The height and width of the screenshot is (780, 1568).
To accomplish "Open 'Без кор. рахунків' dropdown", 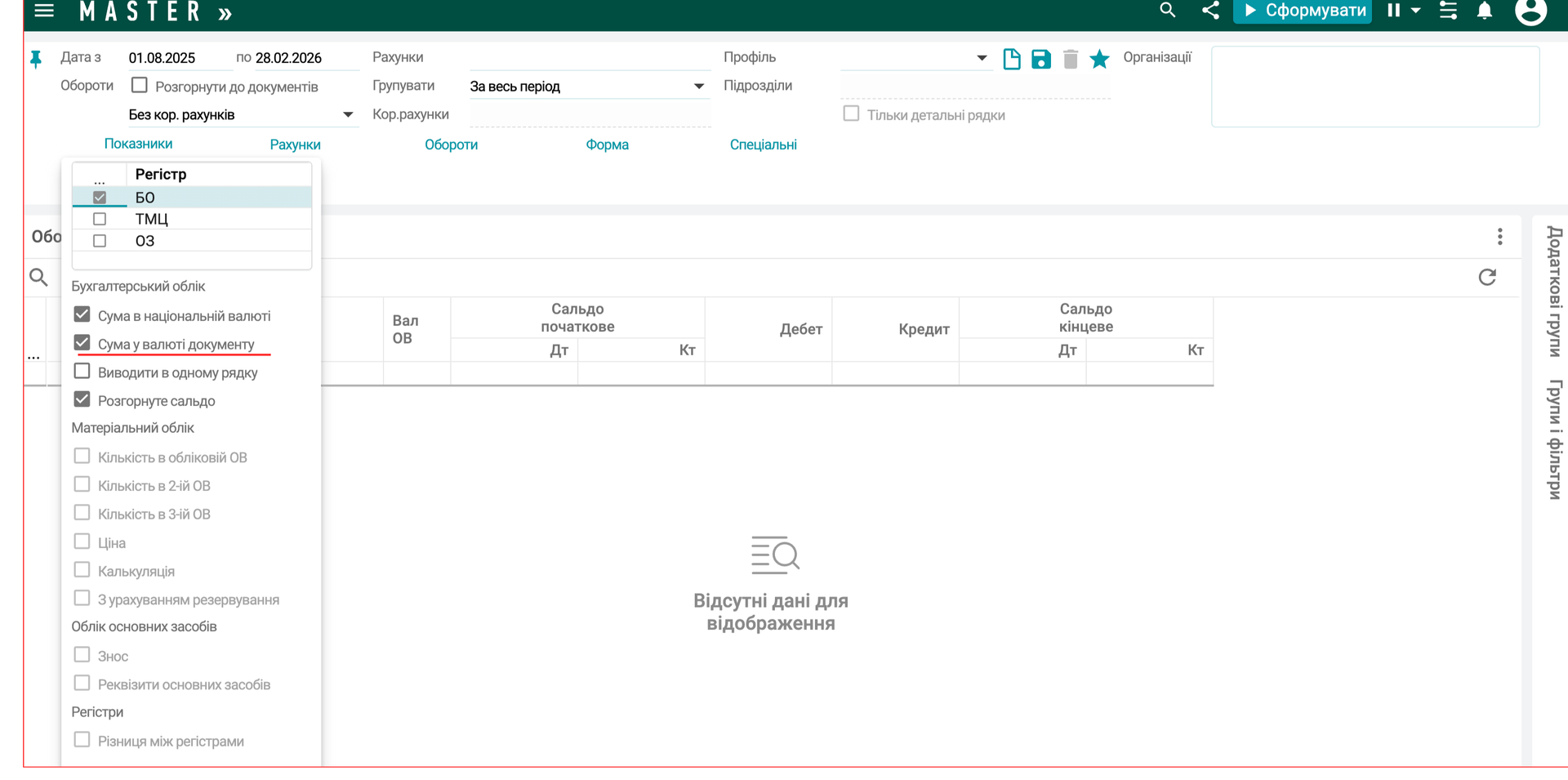I will click(347, 115).
